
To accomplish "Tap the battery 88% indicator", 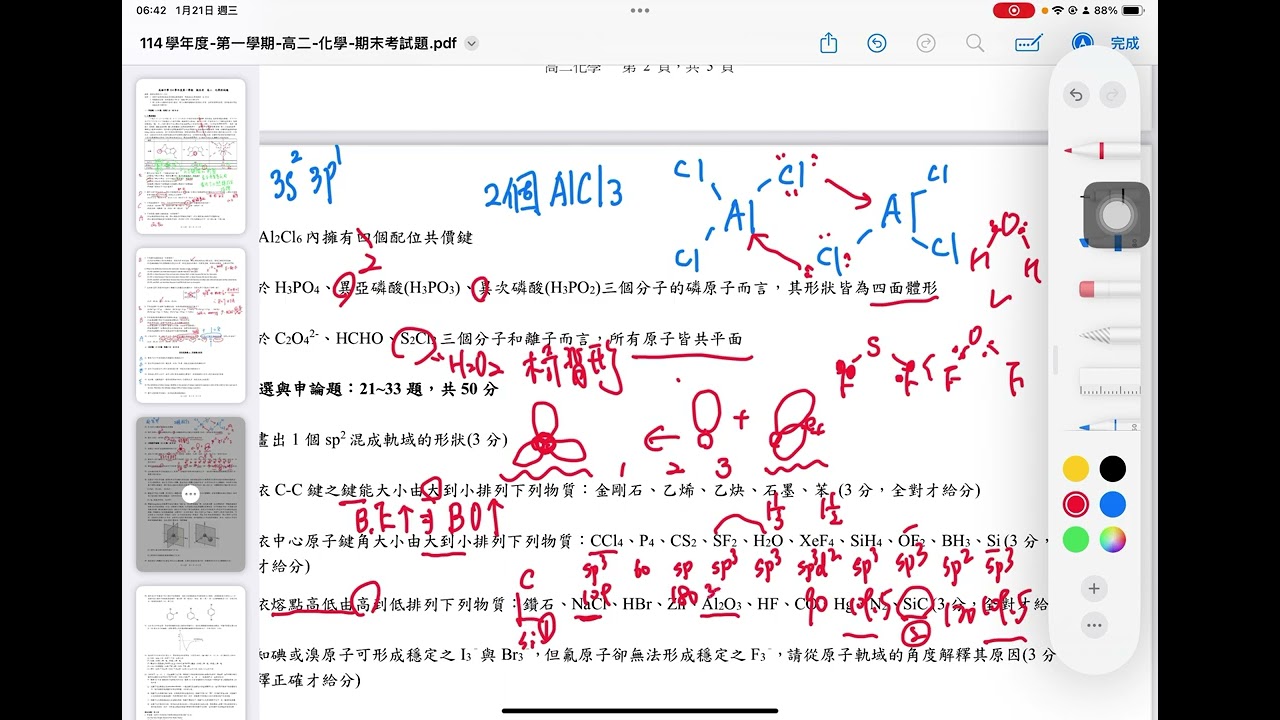I will (1119, 10).
